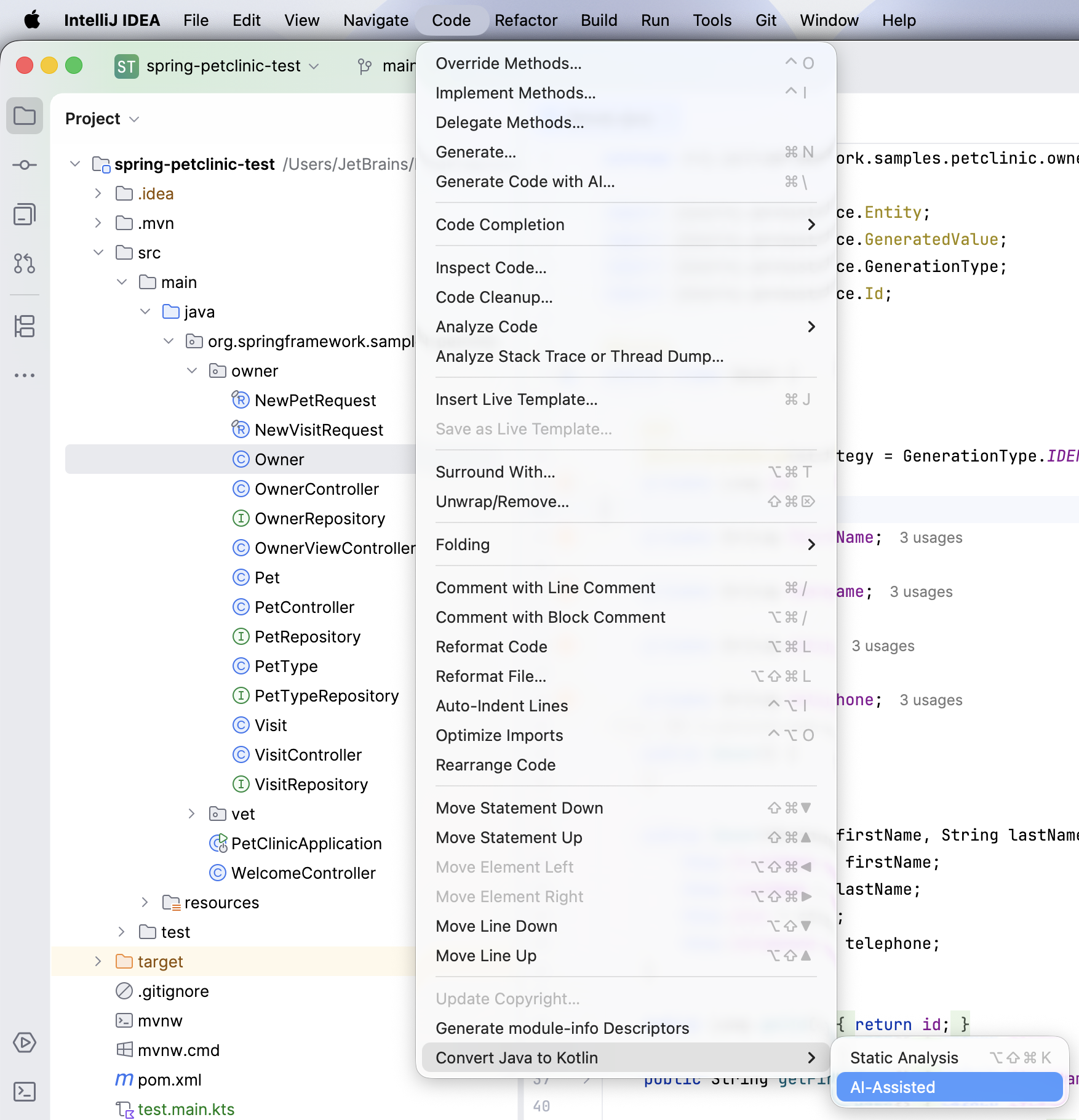Screen dimensions: 1079x1120
Task: Open the Apple menu
Action: [x=31, y=20]
